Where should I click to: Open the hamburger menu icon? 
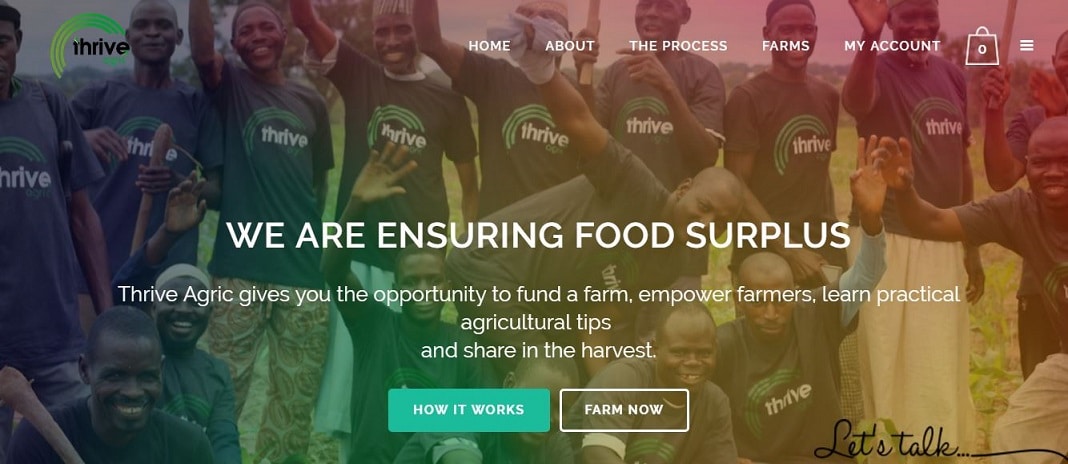pyautogui.click(x=1026, y=46)
